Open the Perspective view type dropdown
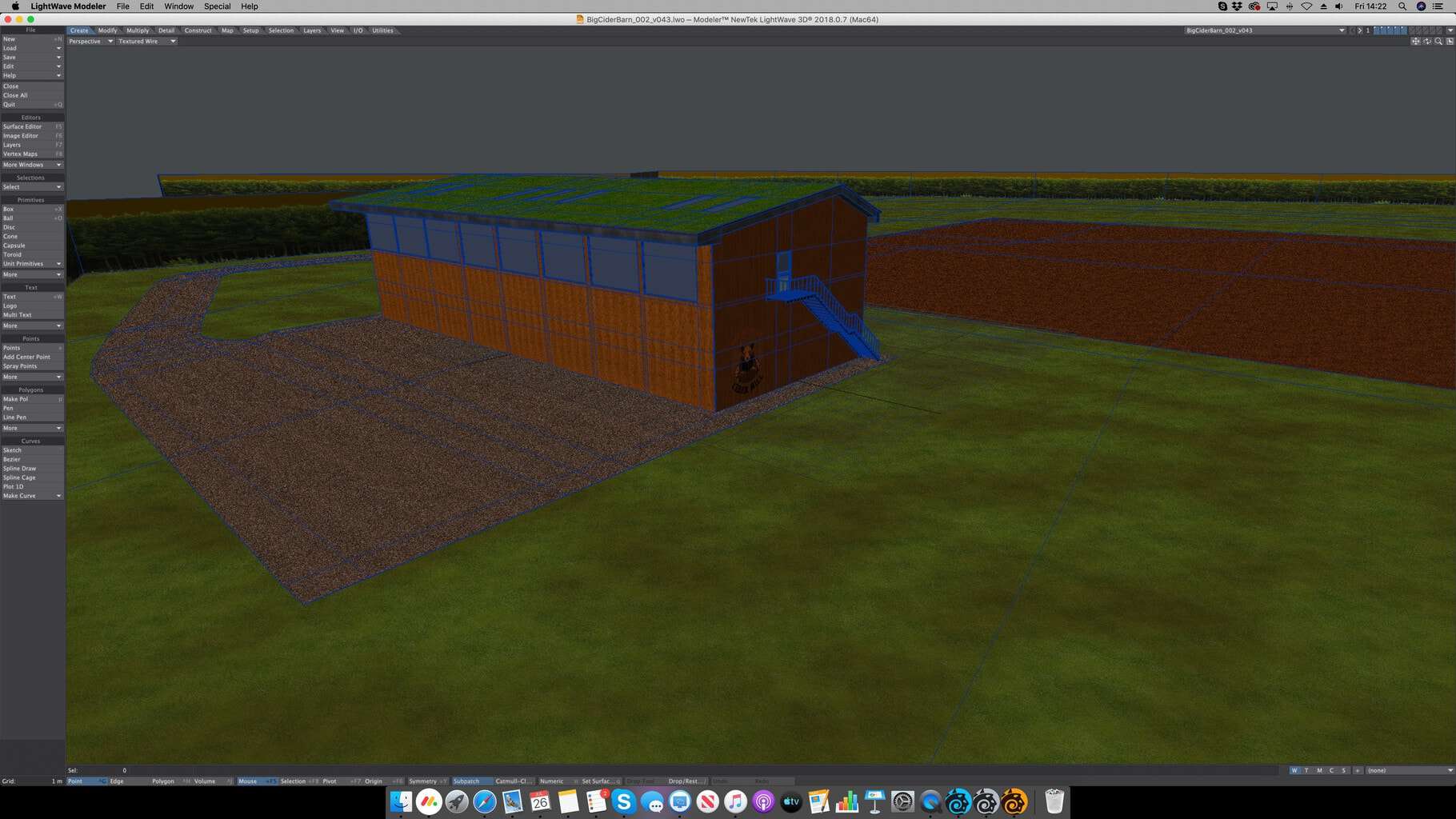 (90, 42)
